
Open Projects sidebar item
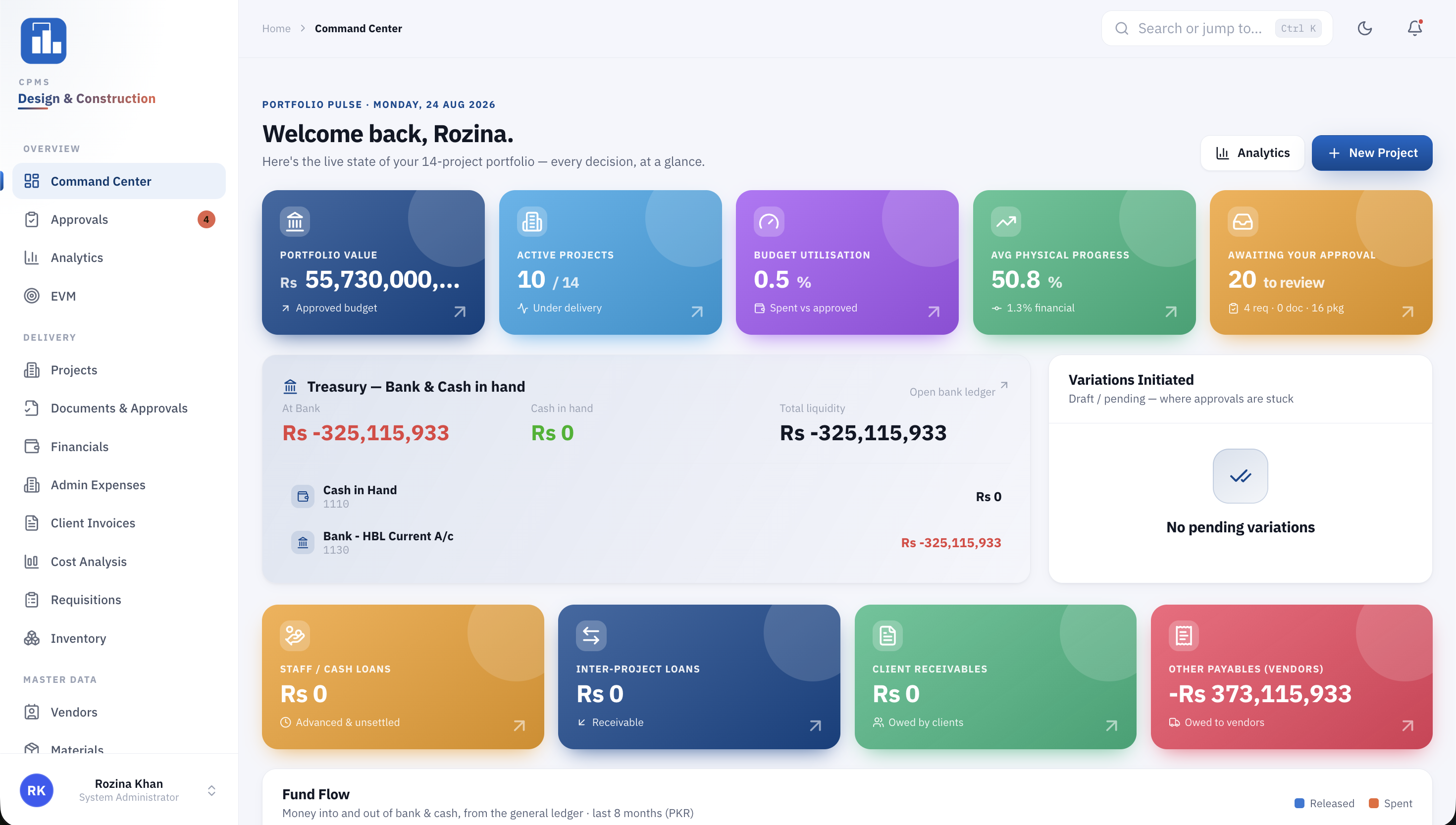pos(119,370)
